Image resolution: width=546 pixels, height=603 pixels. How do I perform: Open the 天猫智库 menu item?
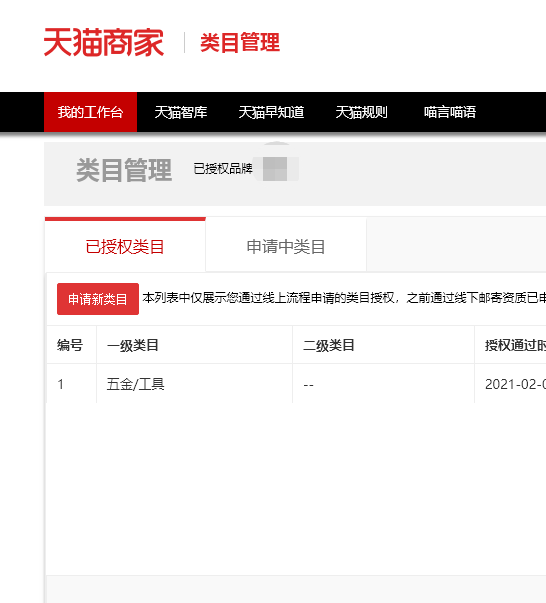pyautogui.click(x=181, y=112)
